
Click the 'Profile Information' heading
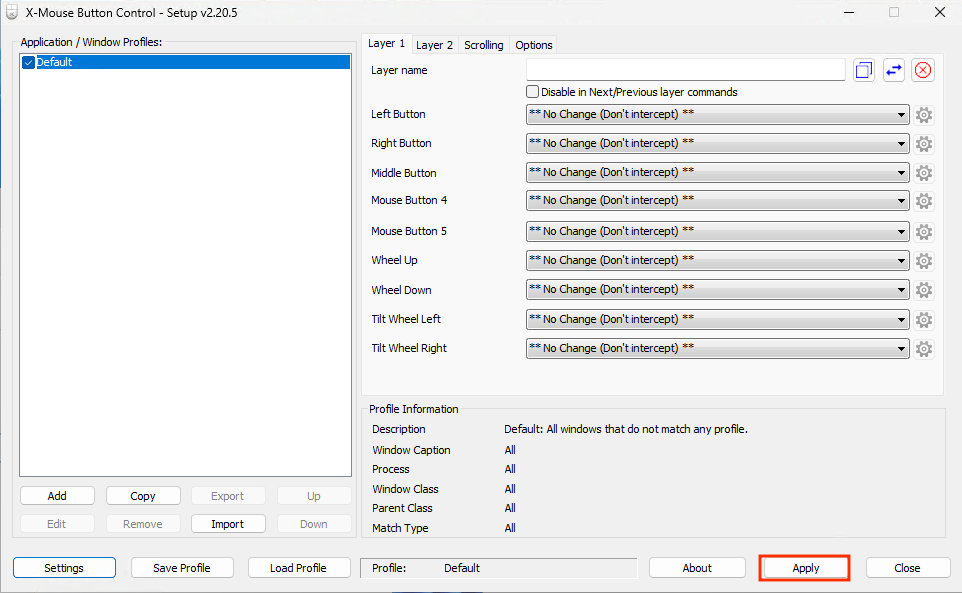point(414,409)
